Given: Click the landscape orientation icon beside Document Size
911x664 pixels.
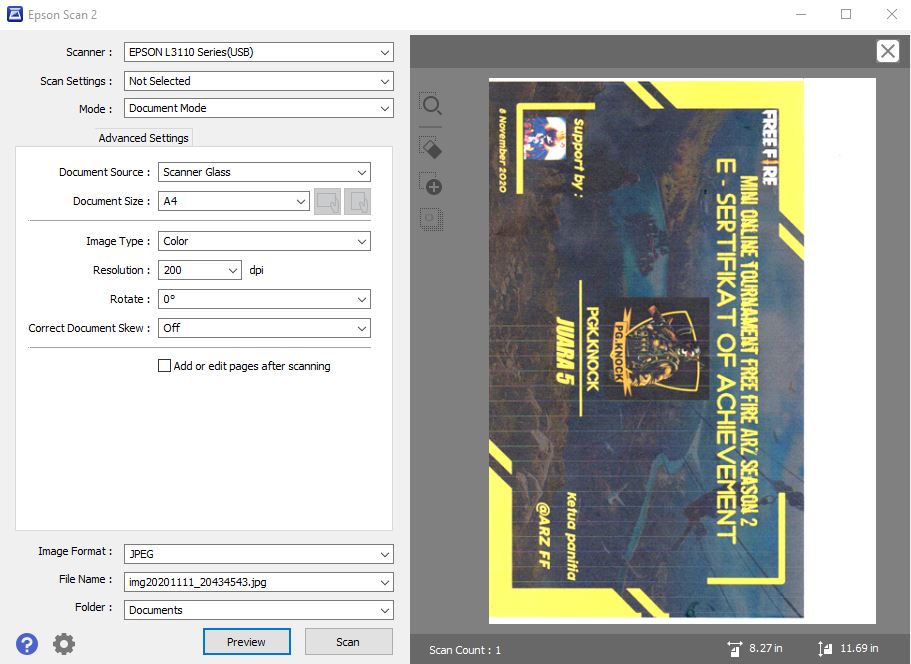Looking at the screenshot, I should [x=328, y=202].
